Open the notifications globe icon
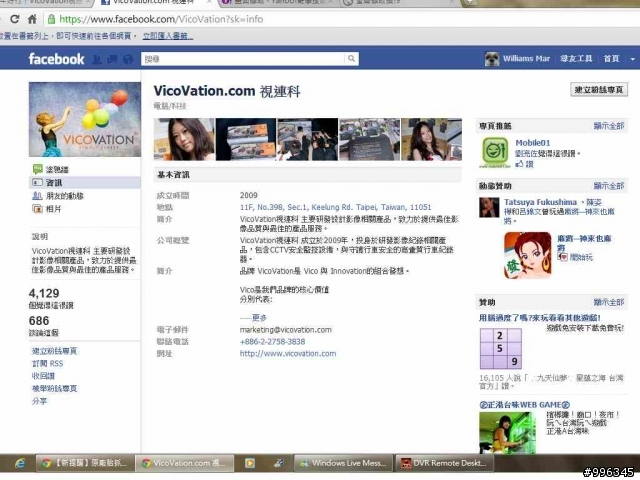 (128, 59)
